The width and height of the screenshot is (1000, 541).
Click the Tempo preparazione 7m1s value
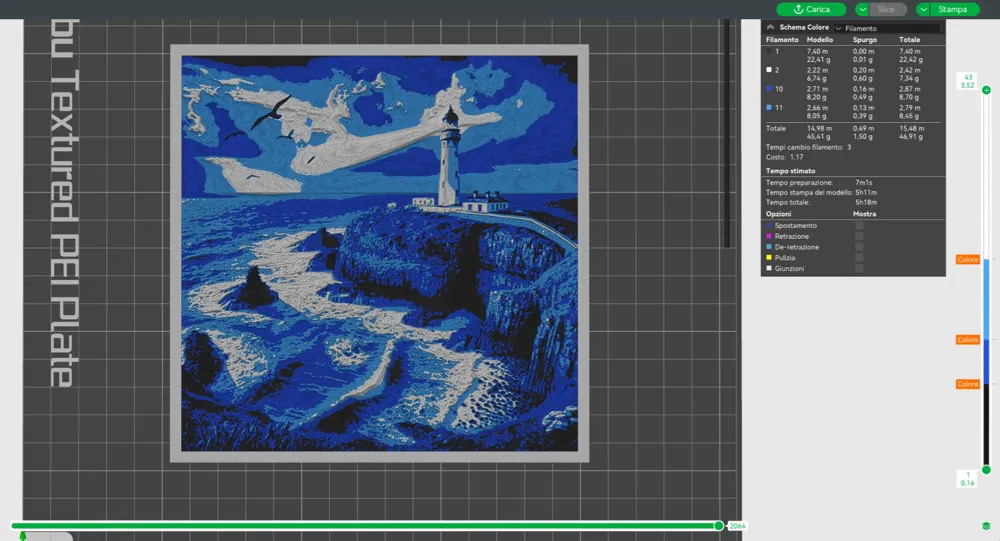864,182
